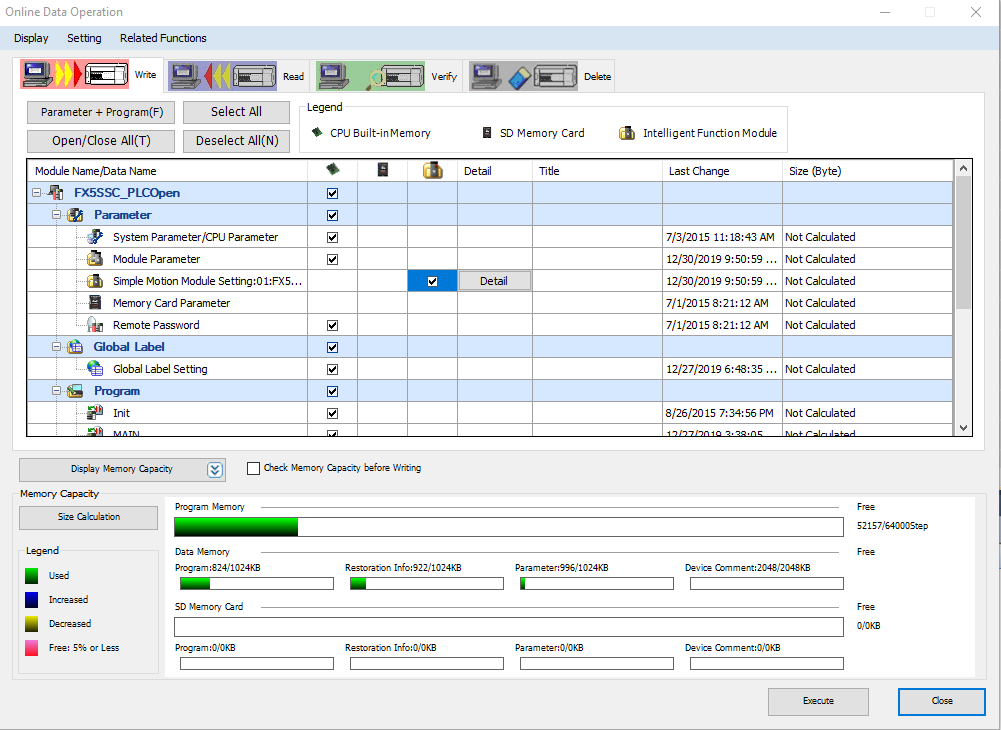
Task: Click the Size Calculation button
Action: click(88, 517)
